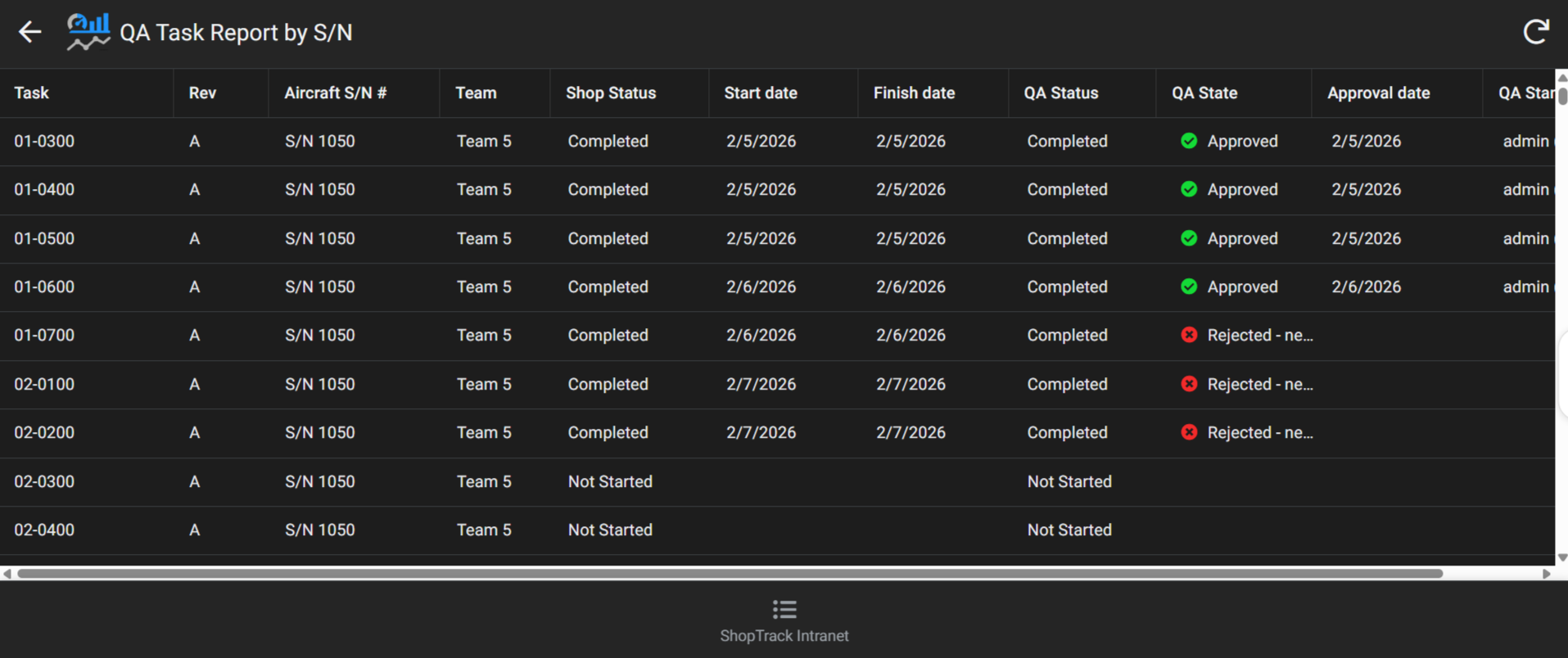Image resolution: width=1568 pixels, height=658 pixels.
Task: Click red rejected icon for task 02-0200
Action: 1189,432
